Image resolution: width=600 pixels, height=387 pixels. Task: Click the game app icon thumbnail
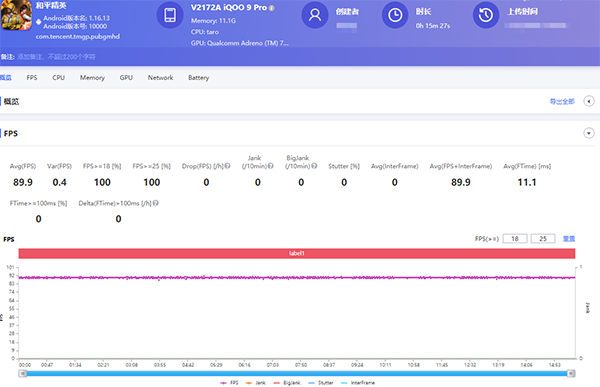click(x=16, y=15)
